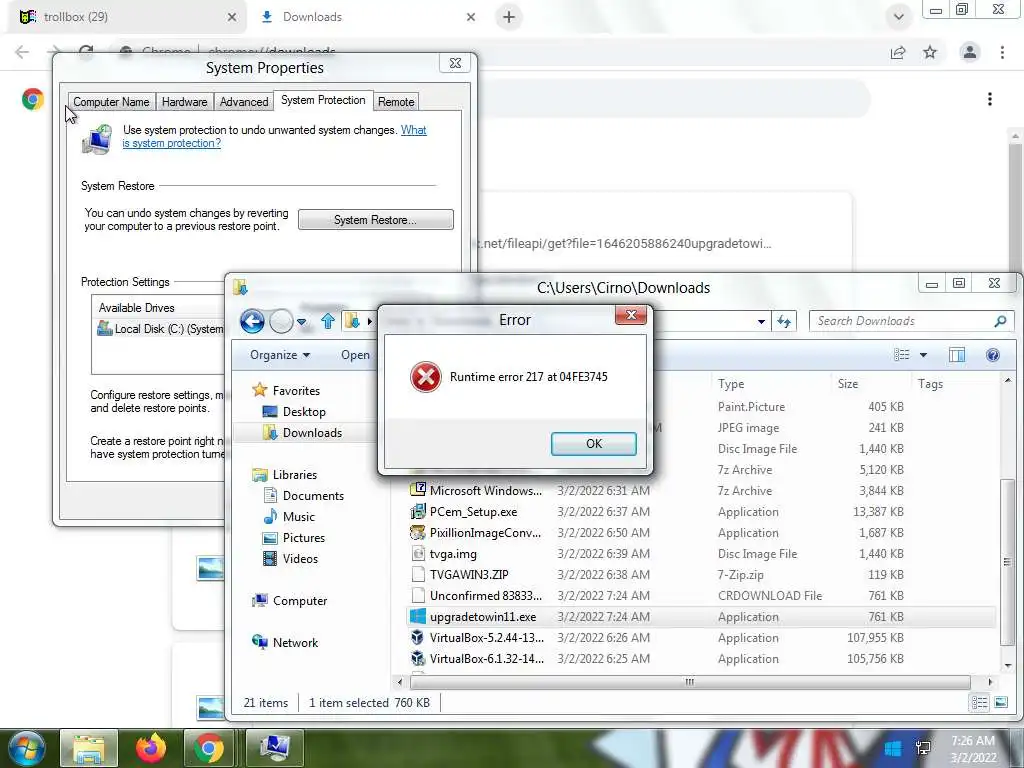Select the tvga.img file
The image size is (1024, 768).
453,554
